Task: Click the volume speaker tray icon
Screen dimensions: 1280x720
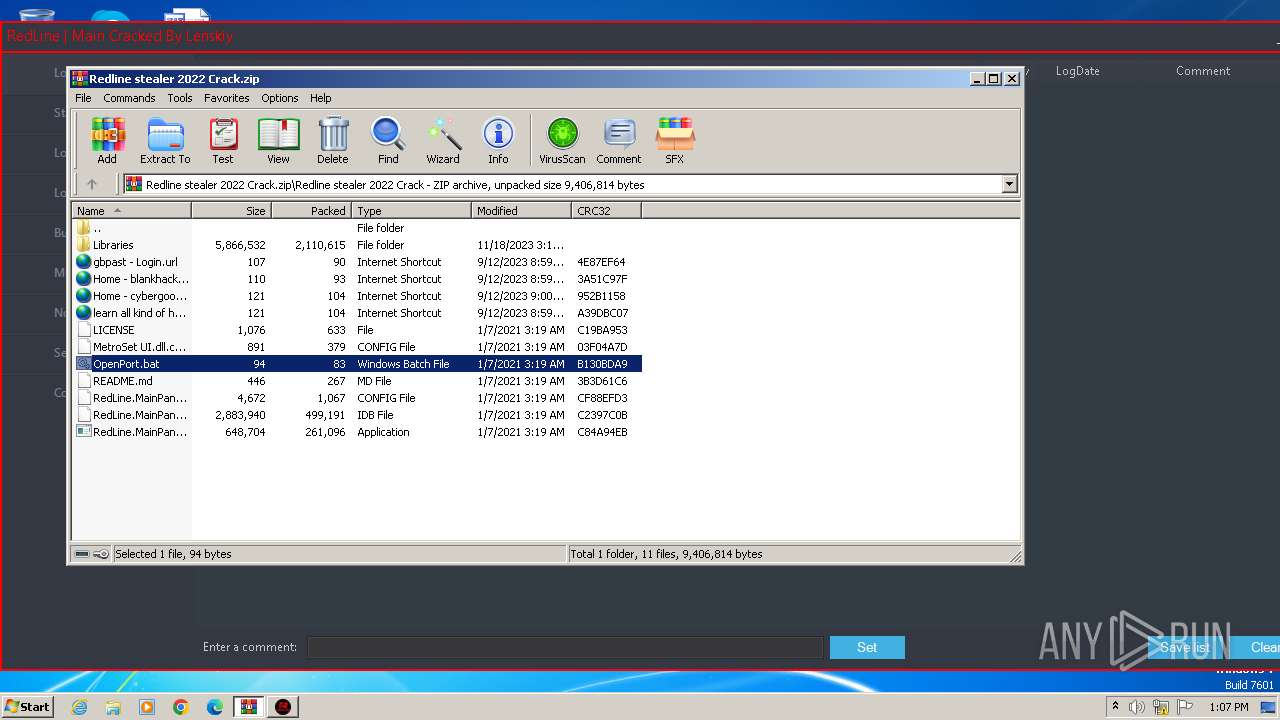Action: pyautogui.click(x=1137, y=707)
